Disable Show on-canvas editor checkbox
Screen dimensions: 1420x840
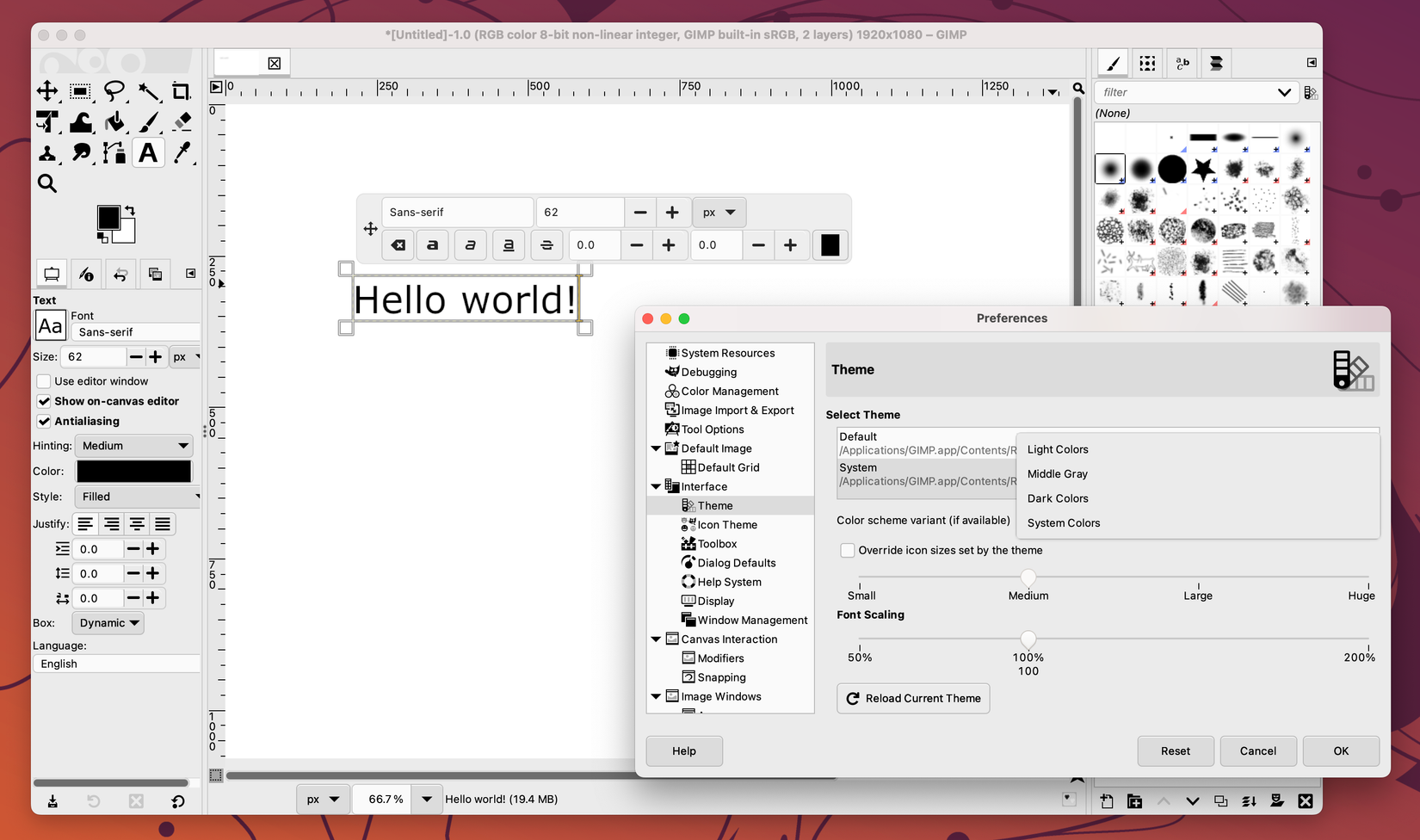pos(44,401)
